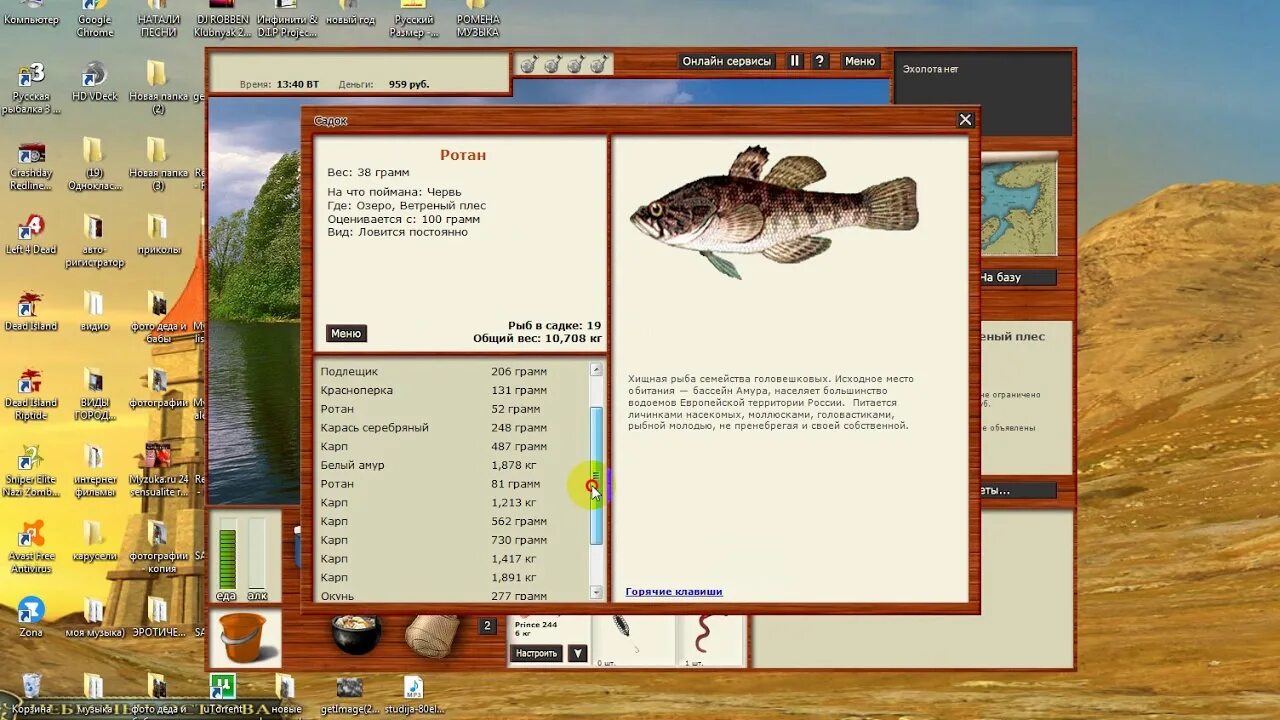This screenshot has height=720, width=1280.
Task: Click the fourth flask icon in top bar
Action: (598, 64)
